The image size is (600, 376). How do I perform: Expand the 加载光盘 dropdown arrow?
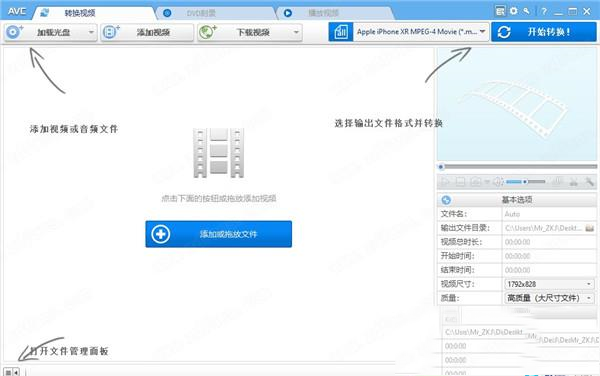pos(91,32)
